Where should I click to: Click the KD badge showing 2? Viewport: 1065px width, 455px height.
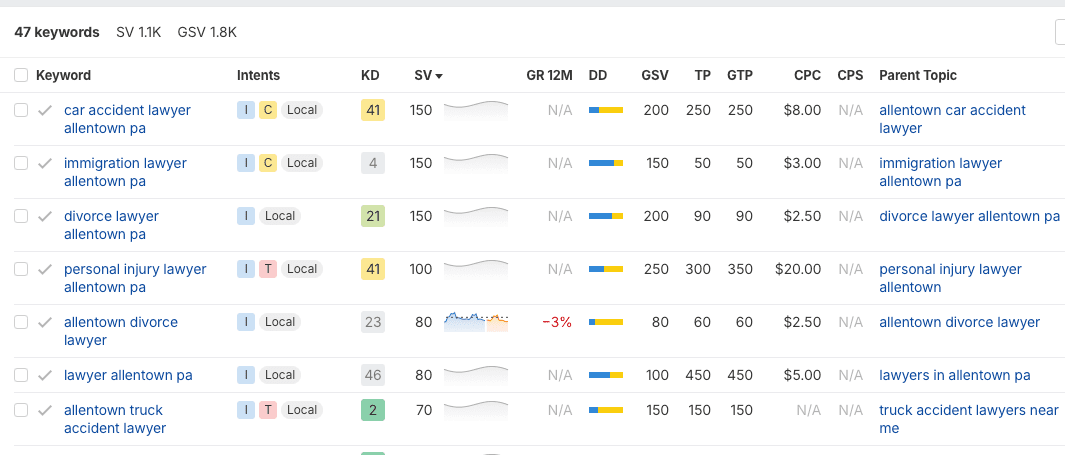[372, 410]
